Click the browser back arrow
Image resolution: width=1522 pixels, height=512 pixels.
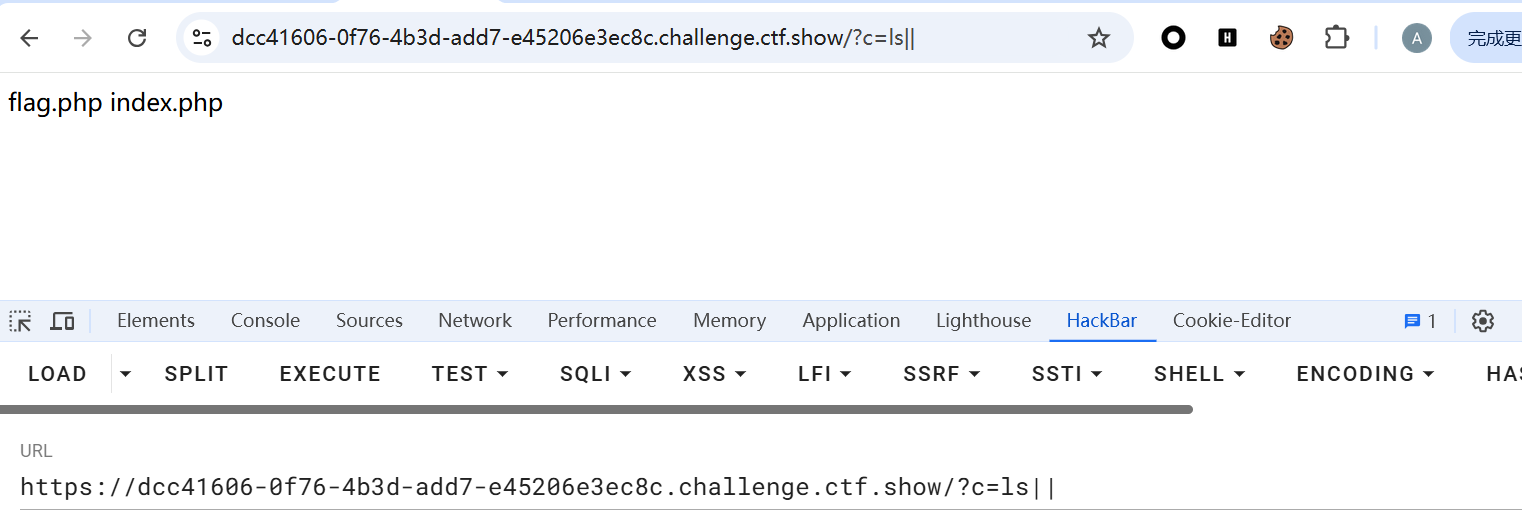pos(29,38)
